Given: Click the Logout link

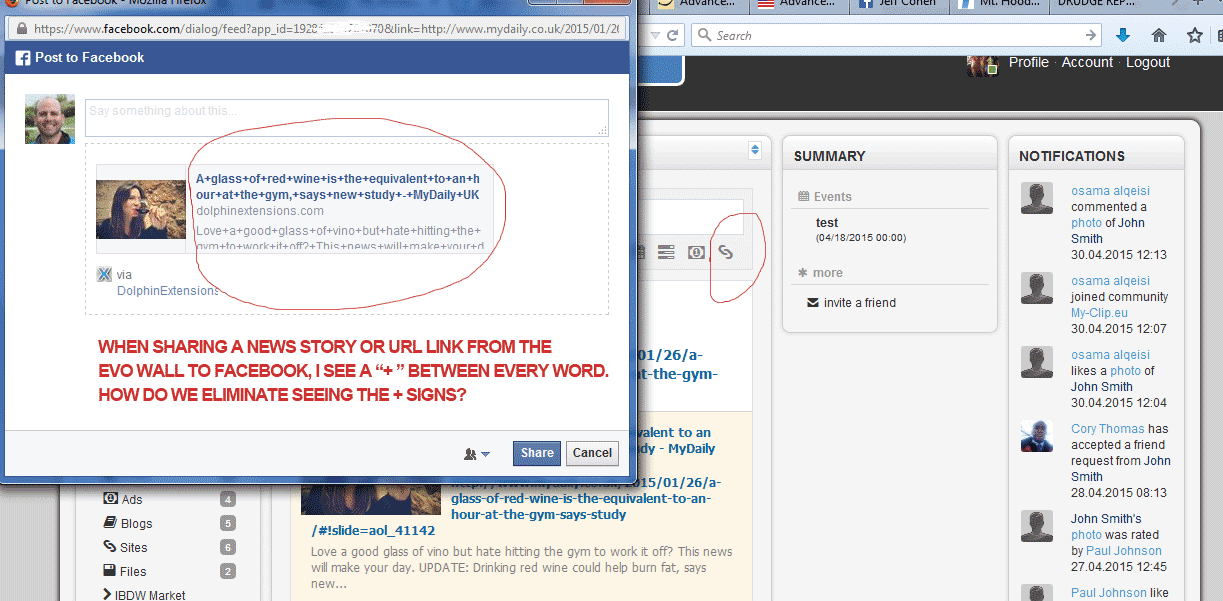Looking at the screenshot, I should [1148, 62].
